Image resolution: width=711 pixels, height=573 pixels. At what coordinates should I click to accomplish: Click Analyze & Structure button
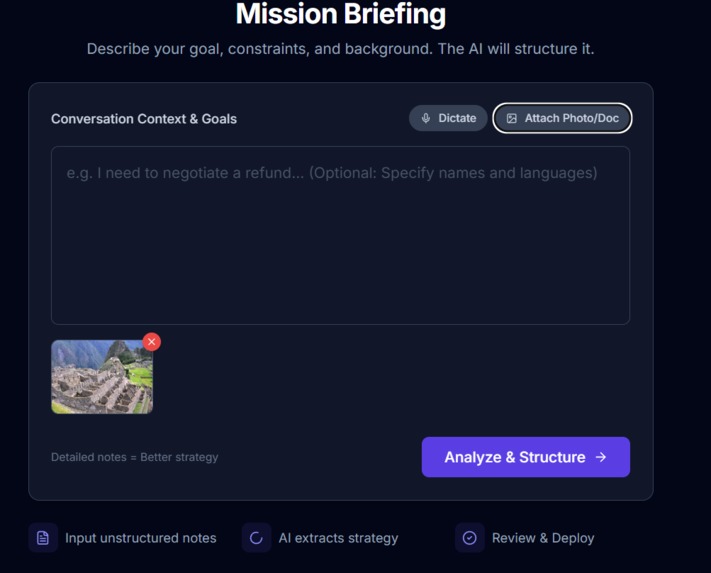tap(526, 457)
